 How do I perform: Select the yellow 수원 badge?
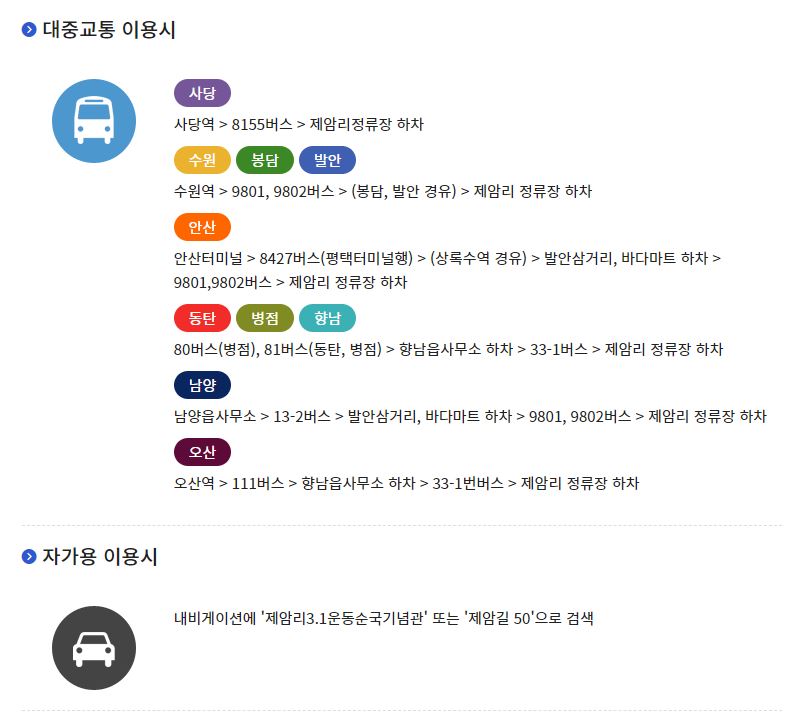click(202, 160)
